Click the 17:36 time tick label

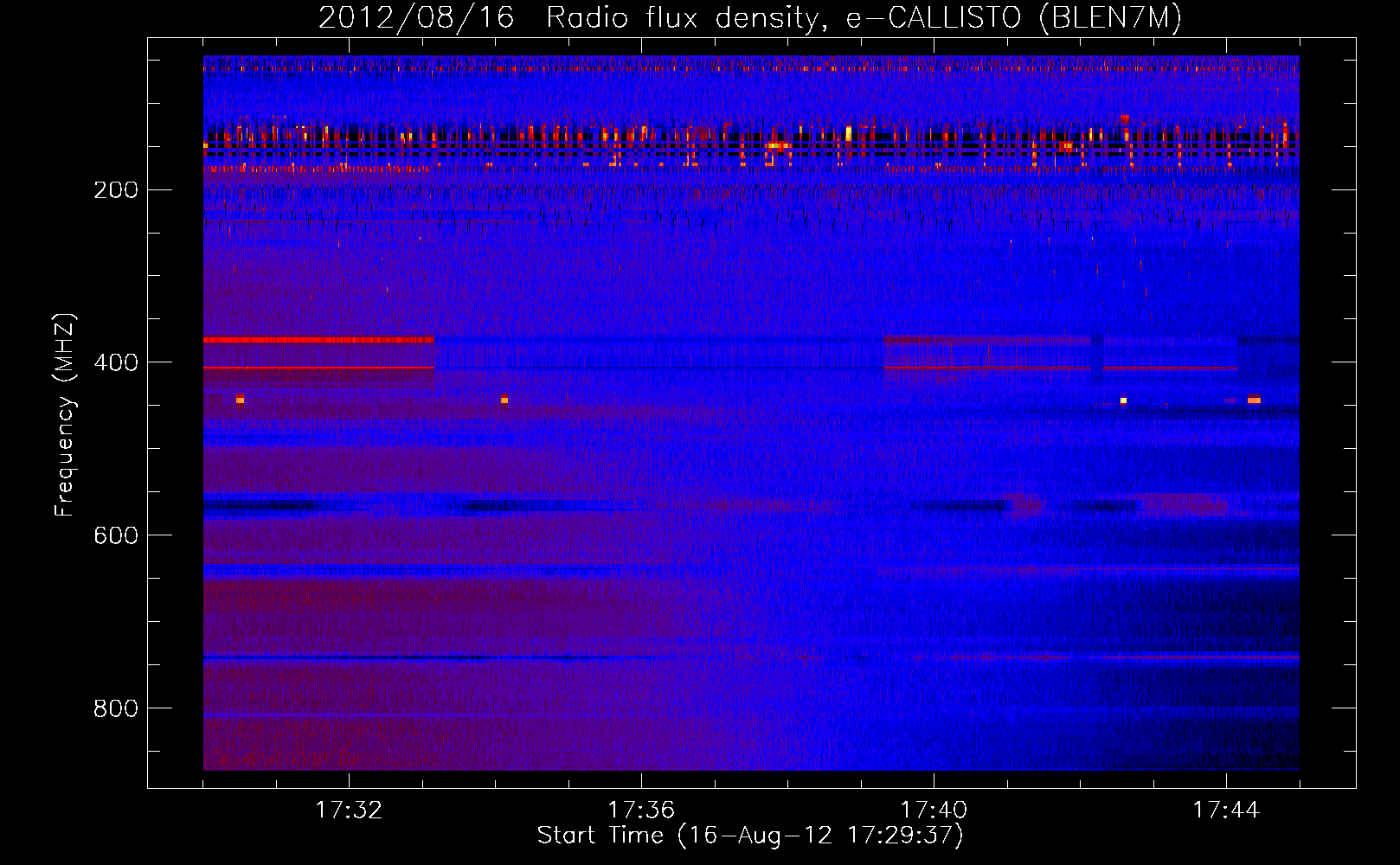[x=641, y=810]
